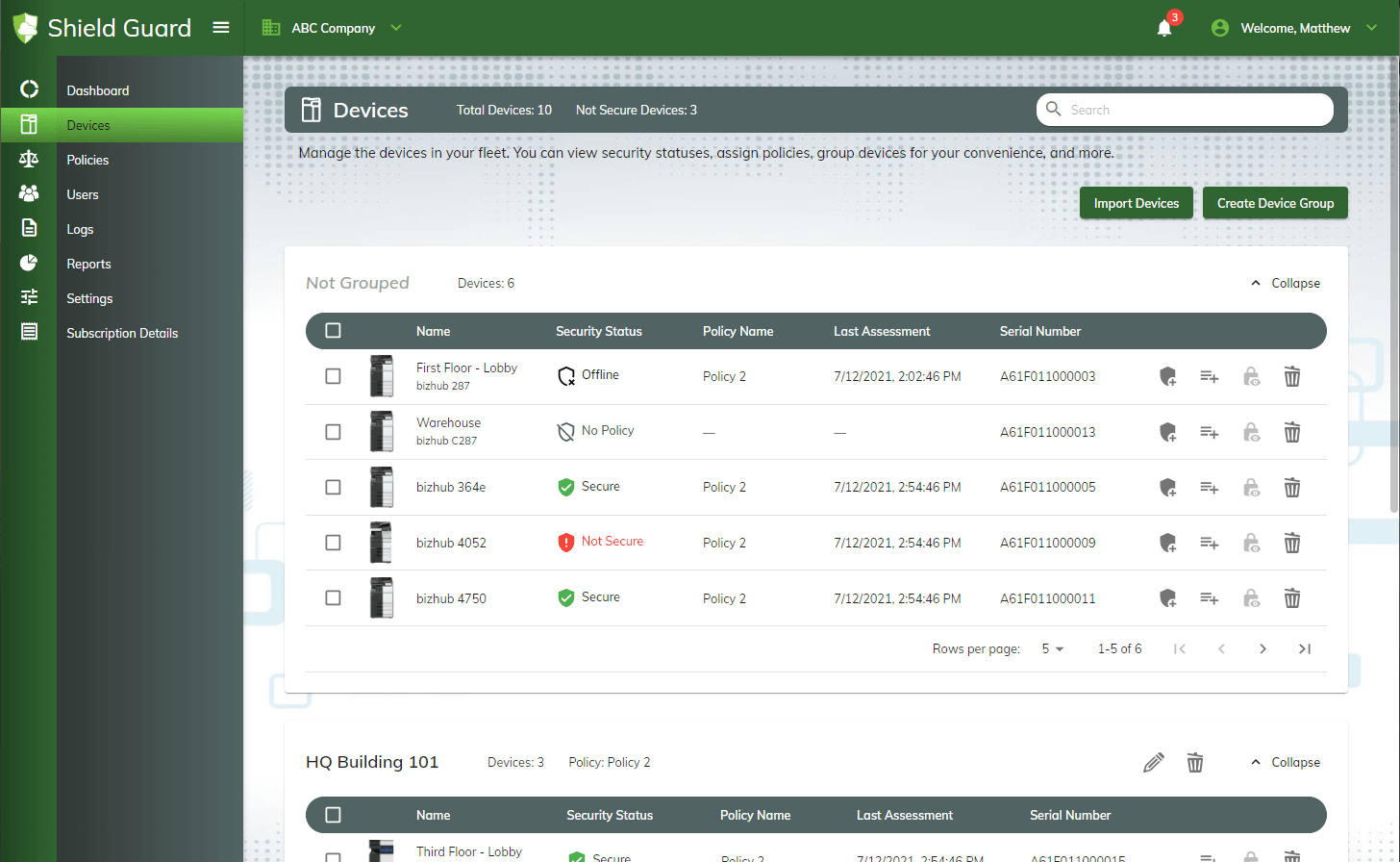Viewport: 1400px width, 862px height.
Task: Check the First Floor - Lobby checkbox
Action: (x=333, y=376)
